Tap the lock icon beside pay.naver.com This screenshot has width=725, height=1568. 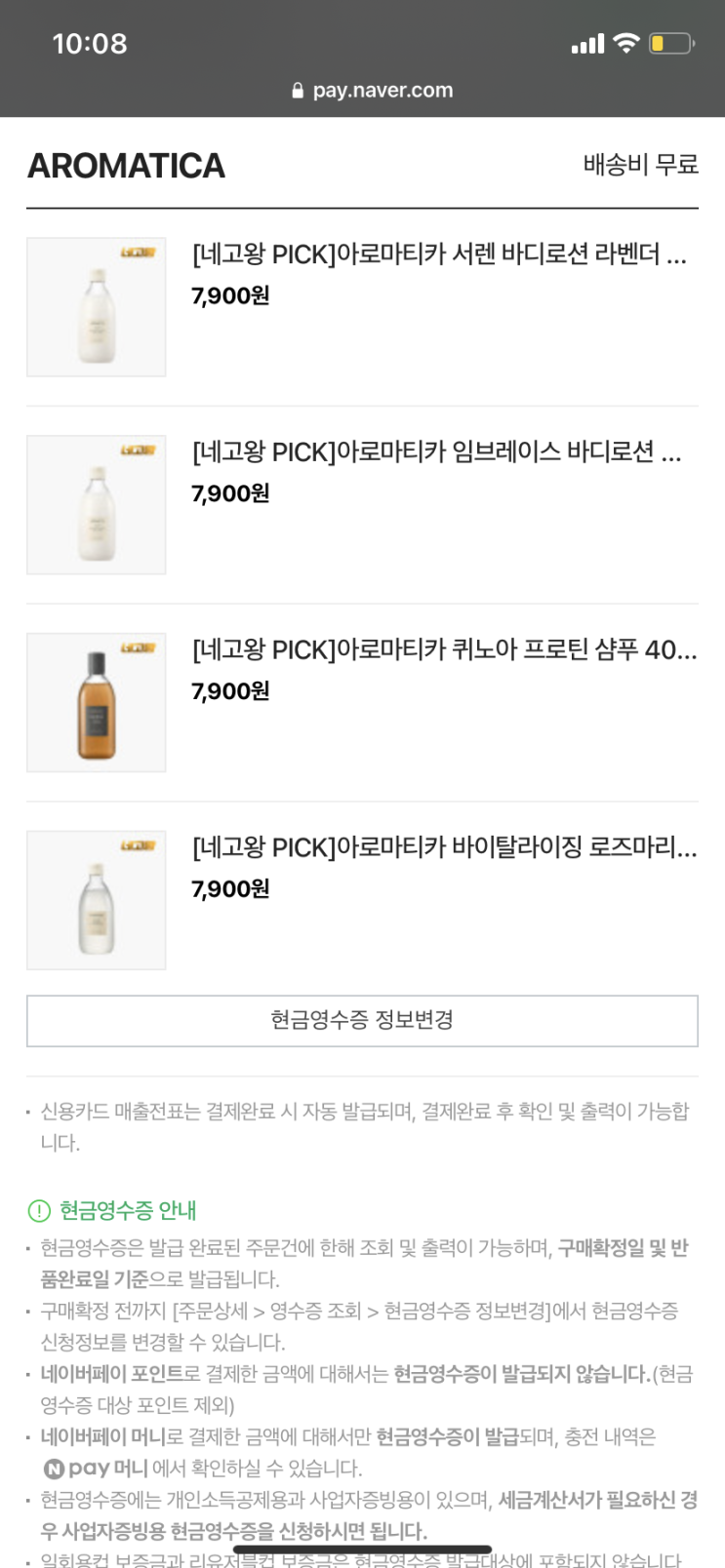(x=298, y=91)
